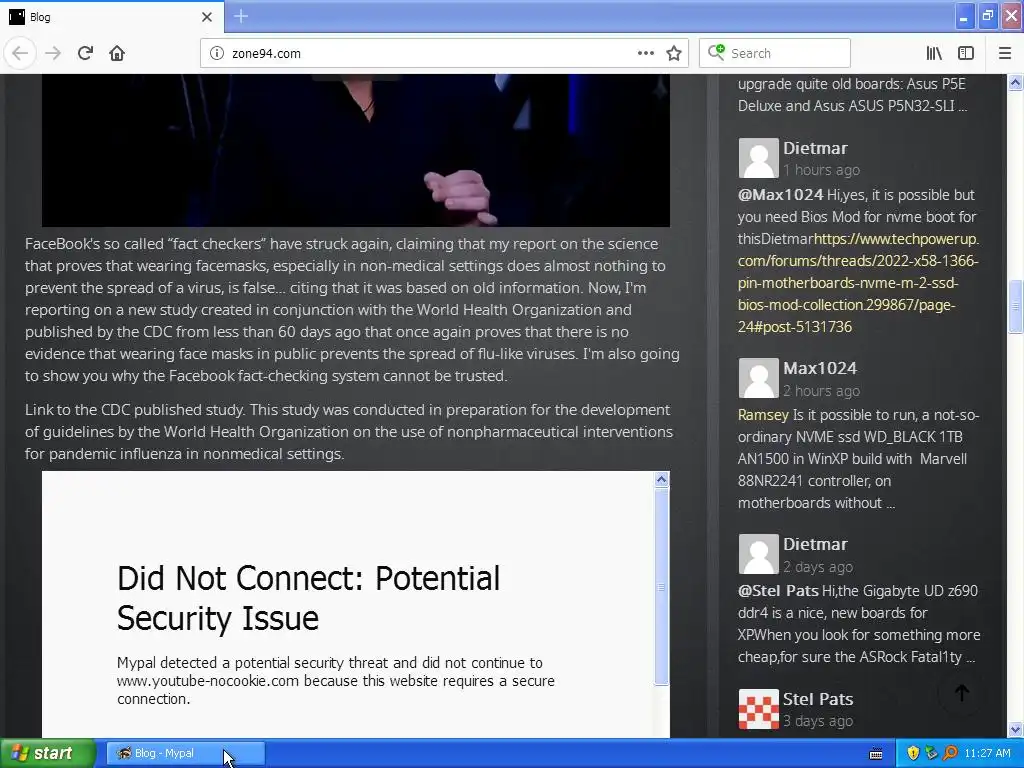The width and height of the screenshot is (1024, 768).
Task: Click the embedded frame scrollbar thumb
Action: pyautogui.click(x=661, y=586)
